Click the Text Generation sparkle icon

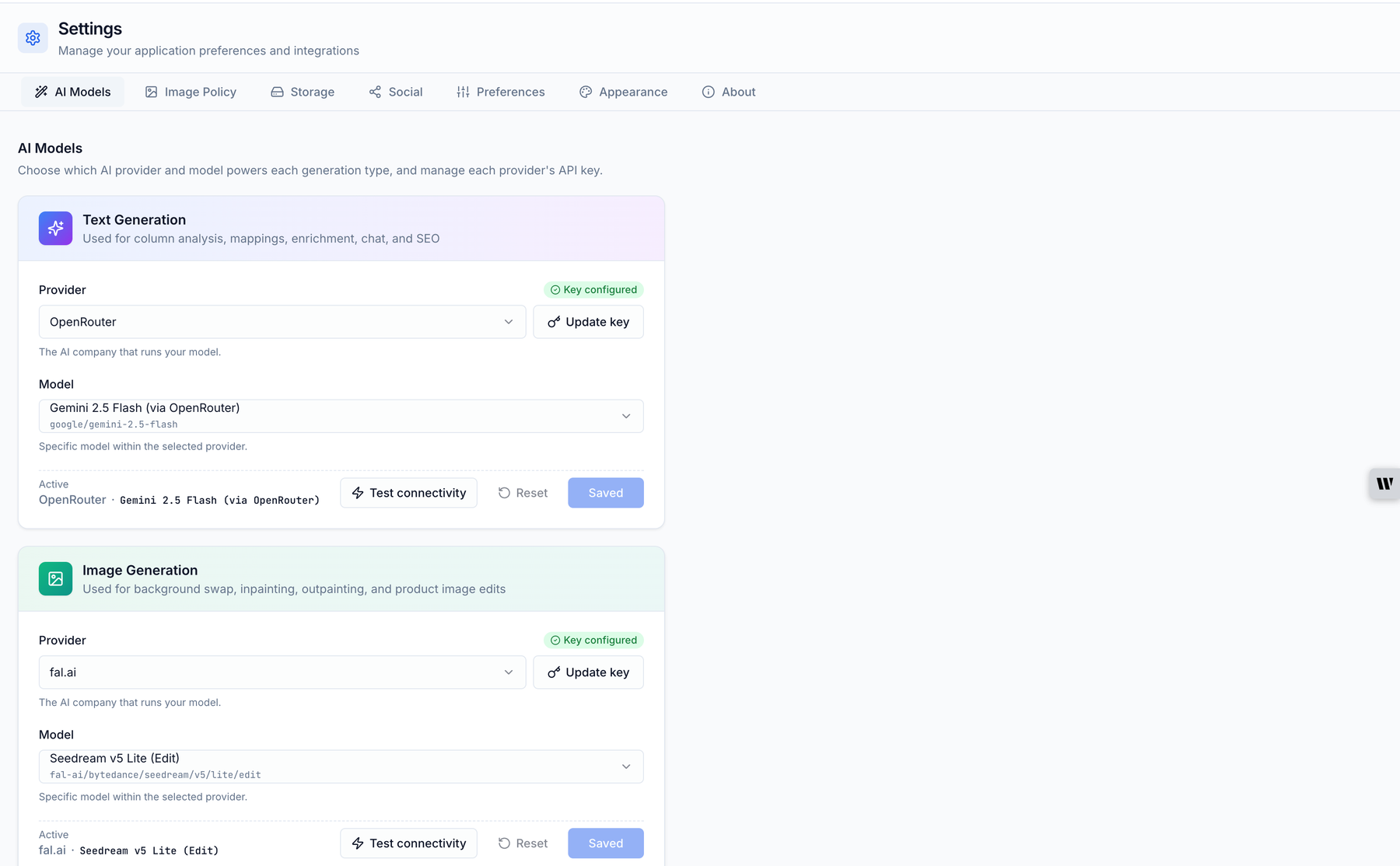55,229
